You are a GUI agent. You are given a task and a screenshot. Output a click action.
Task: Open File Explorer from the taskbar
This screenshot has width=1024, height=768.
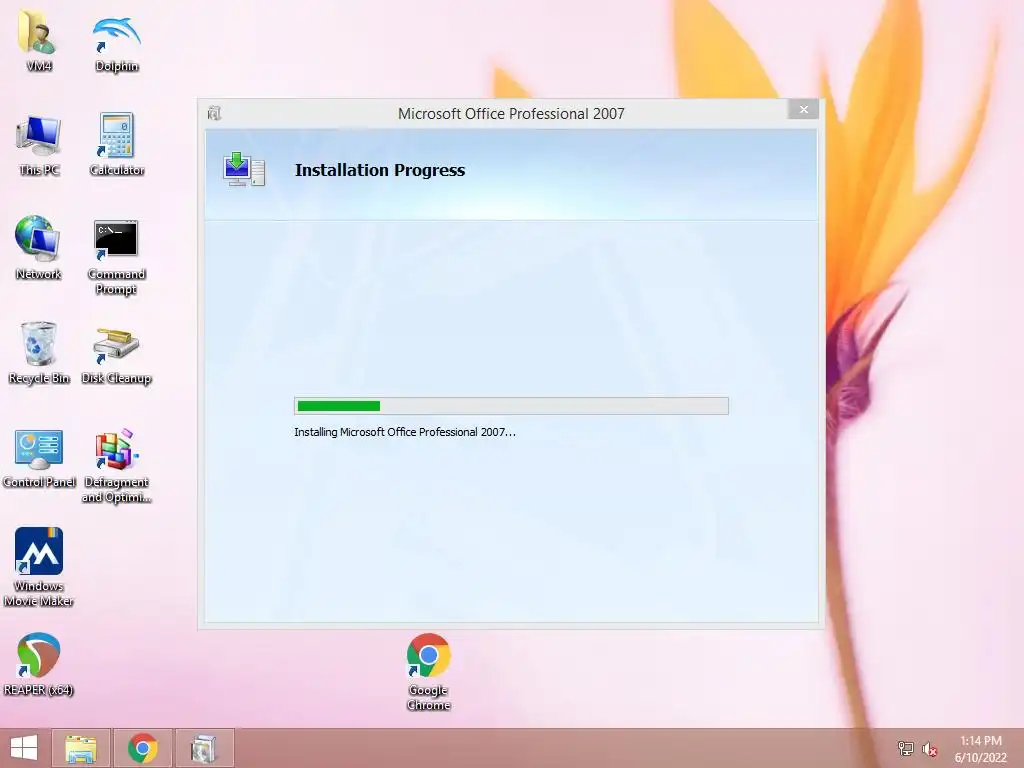click(x=81, y=748)
